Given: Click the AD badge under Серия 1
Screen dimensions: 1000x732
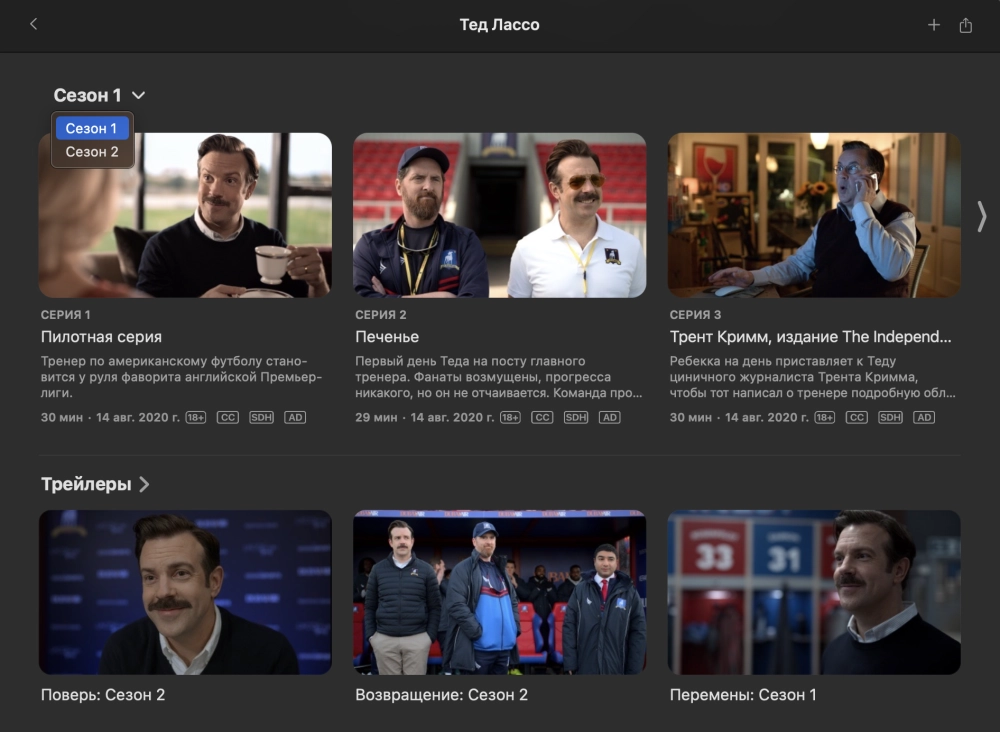Looking at the screenshot, I should click(295, 417).
